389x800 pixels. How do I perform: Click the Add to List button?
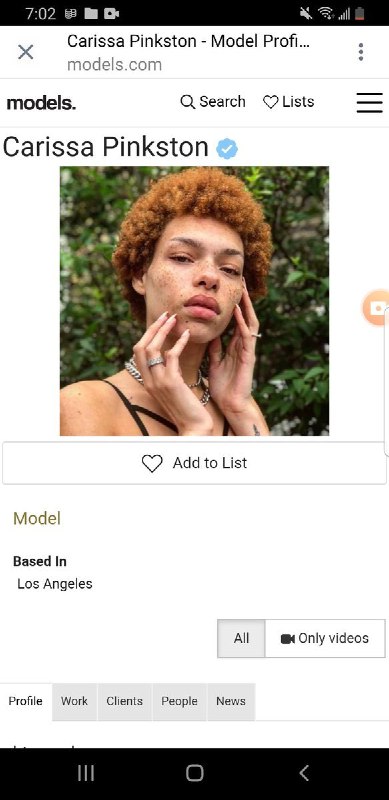point(194,463)
